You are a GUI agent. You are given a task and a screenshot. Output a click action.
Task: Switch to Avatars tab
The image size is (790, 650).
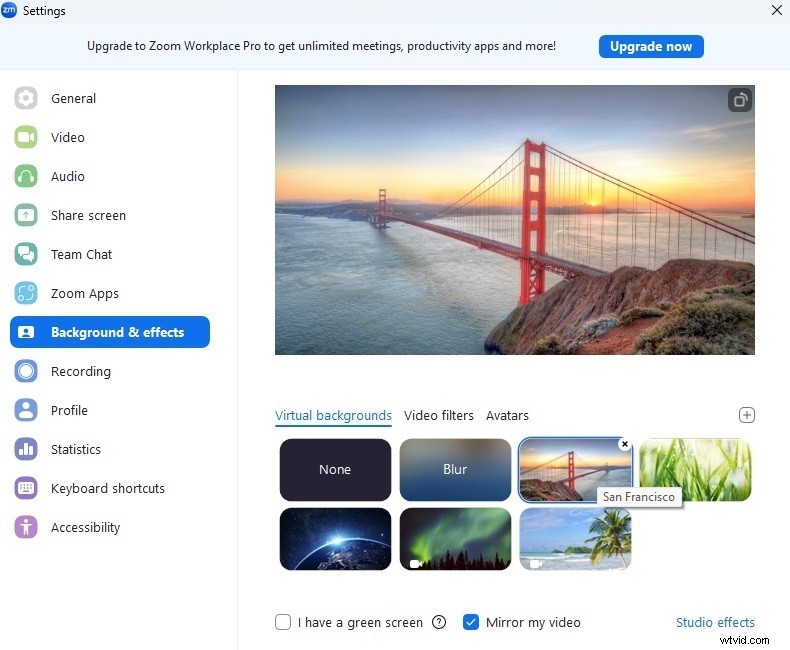tap(507, 415)
